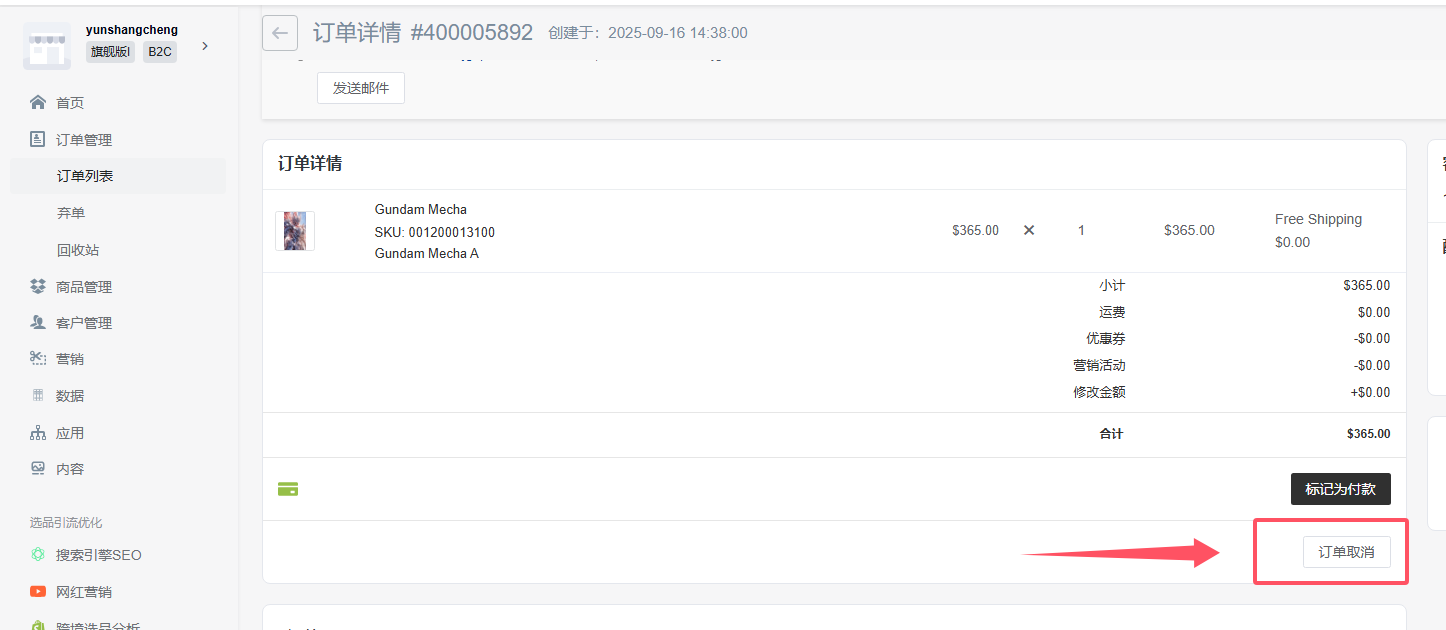This screenshot has width=1446, height=630.
Task: Click the Gundam Mecha product thumbnail
Action: tap(295, 231)
